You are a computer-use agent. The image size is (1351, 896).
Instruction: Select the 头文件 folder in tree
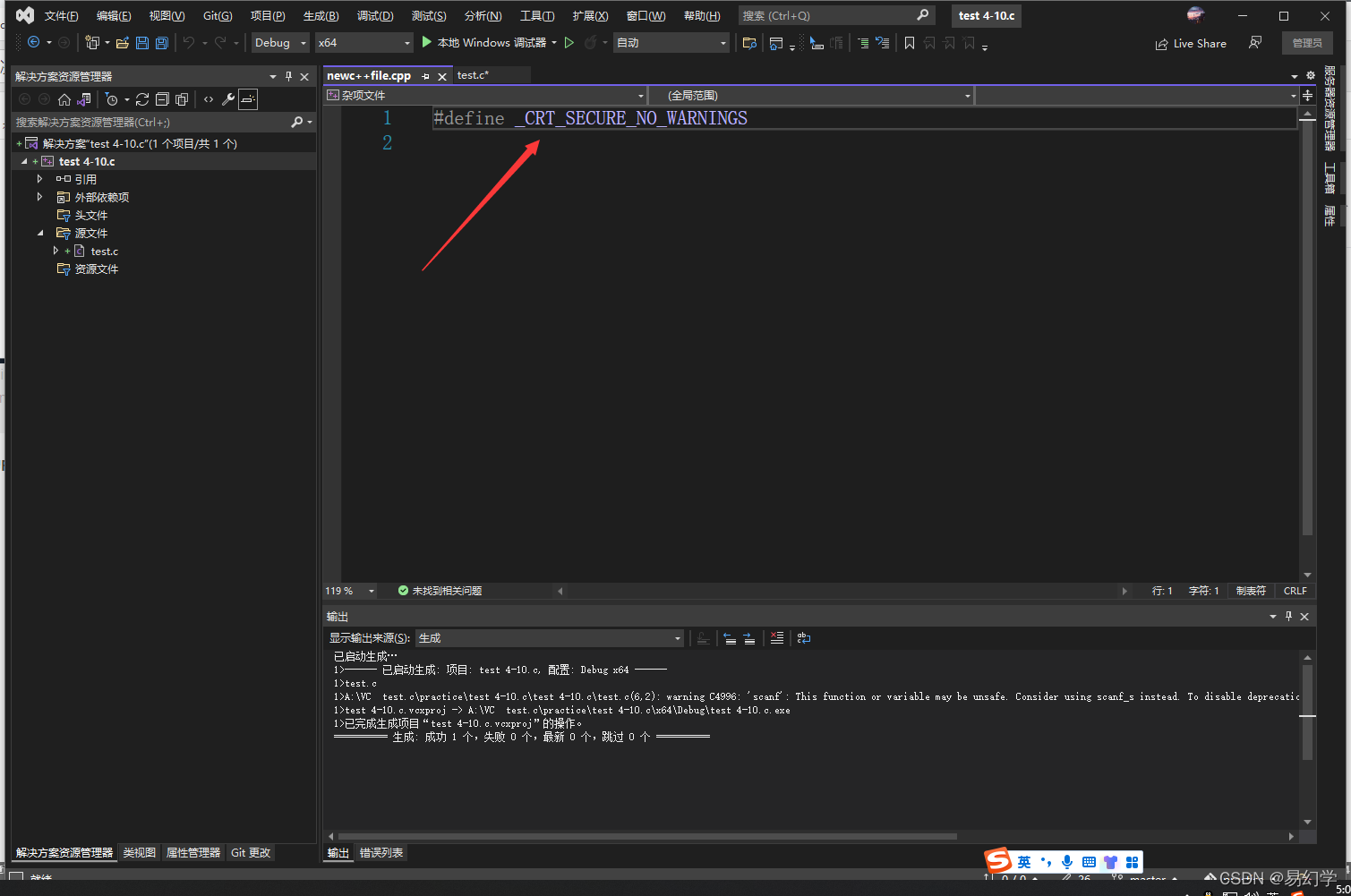click(x=90, y=215)
